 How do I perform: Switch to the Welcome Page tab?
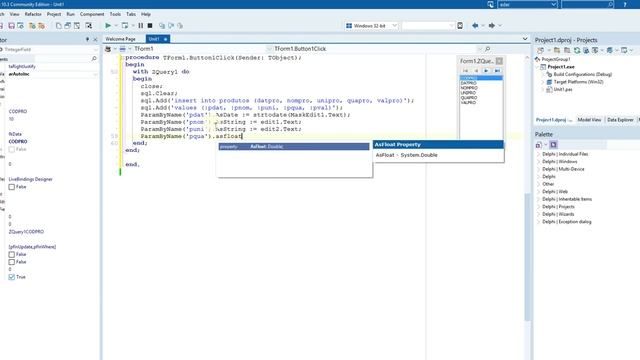tap(120, 39)
